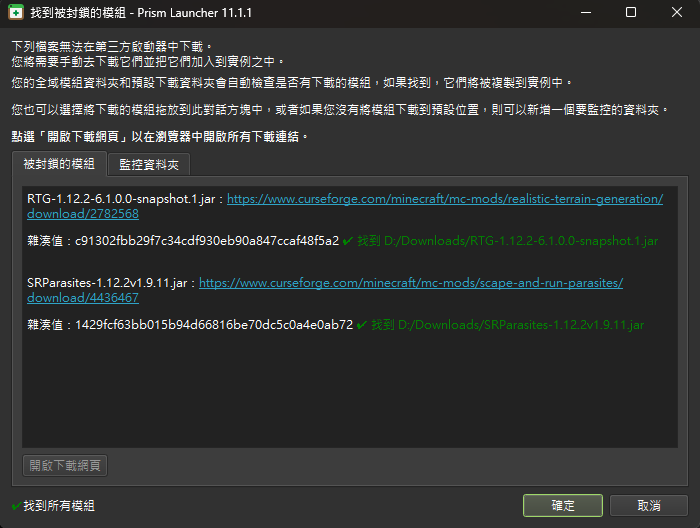Switch to the 被封鎖的模組 tab

pos(59,164)
